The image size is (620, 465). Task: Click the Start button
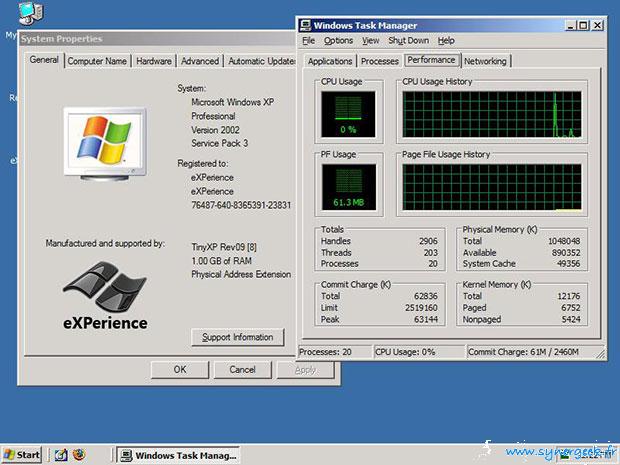(22, 455)
